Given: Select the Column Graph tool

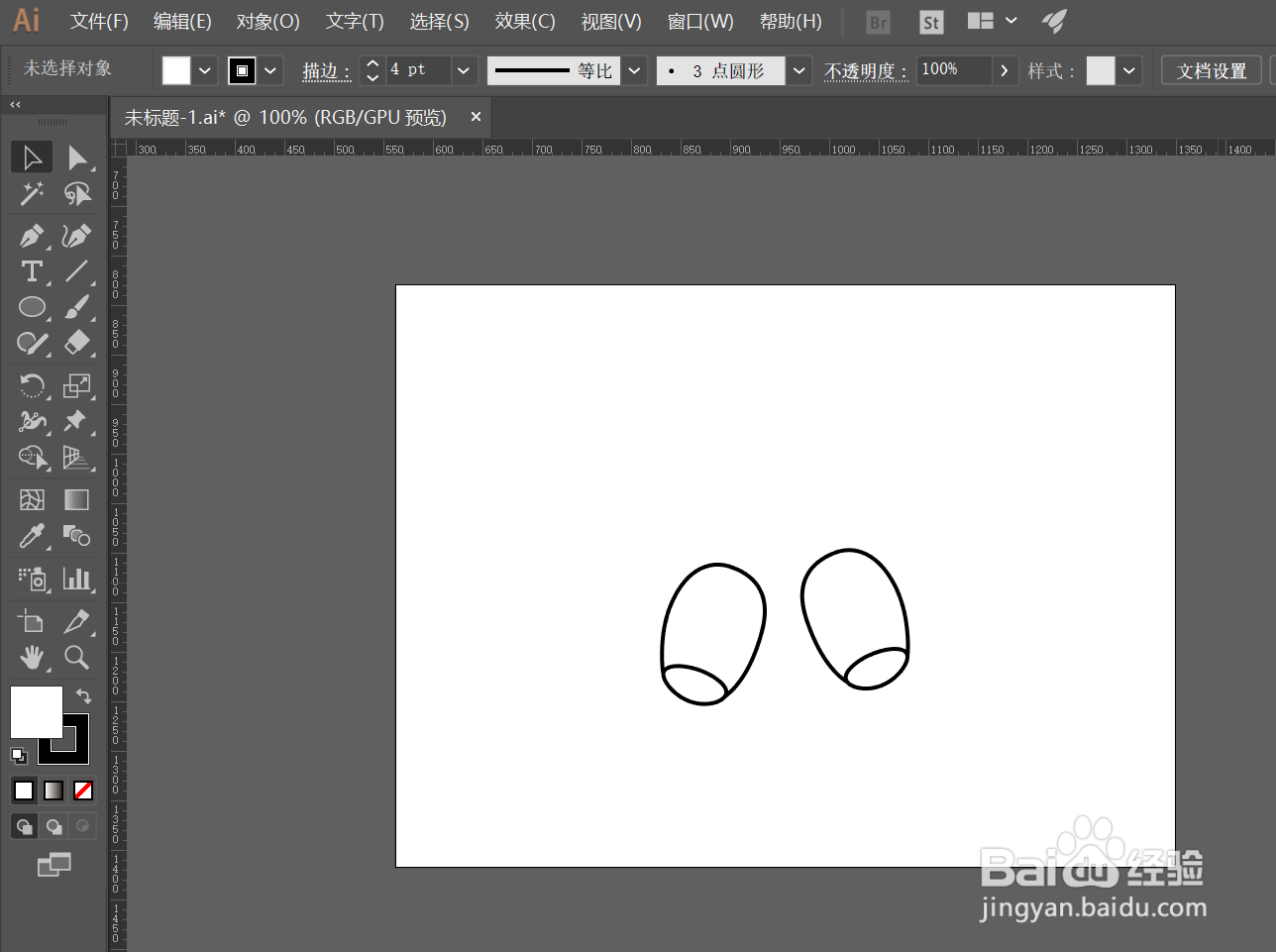Looking at the screenshot, I should pyautogui.click(x=76, y=579).
